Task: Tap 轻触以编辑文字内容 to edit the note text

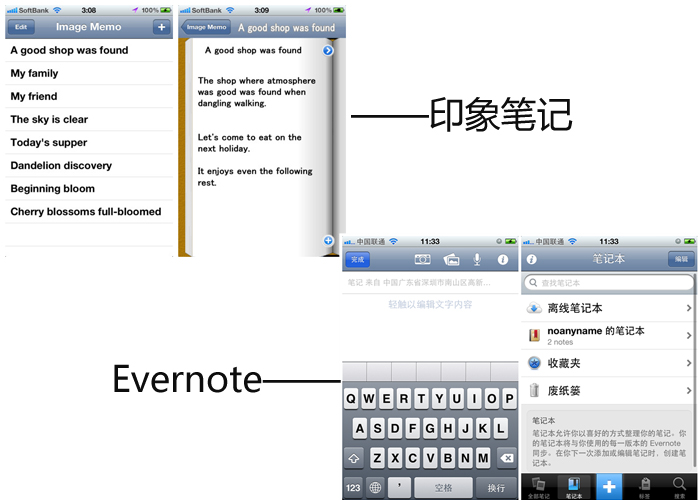Action: [x=430, y=304]
